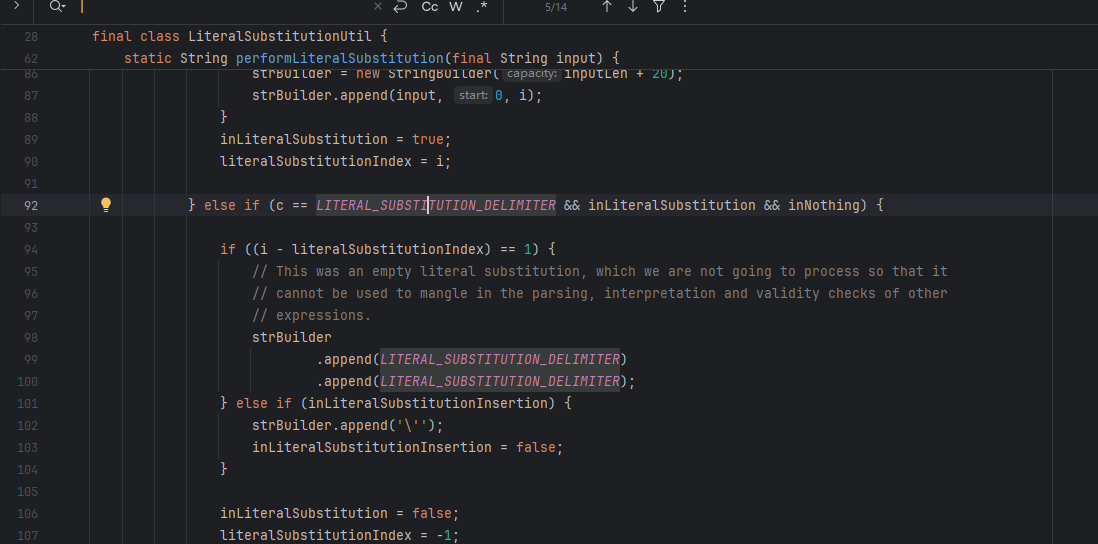
Task: Go to previous occurrence with up arrow
Action: tap(606, 6)
